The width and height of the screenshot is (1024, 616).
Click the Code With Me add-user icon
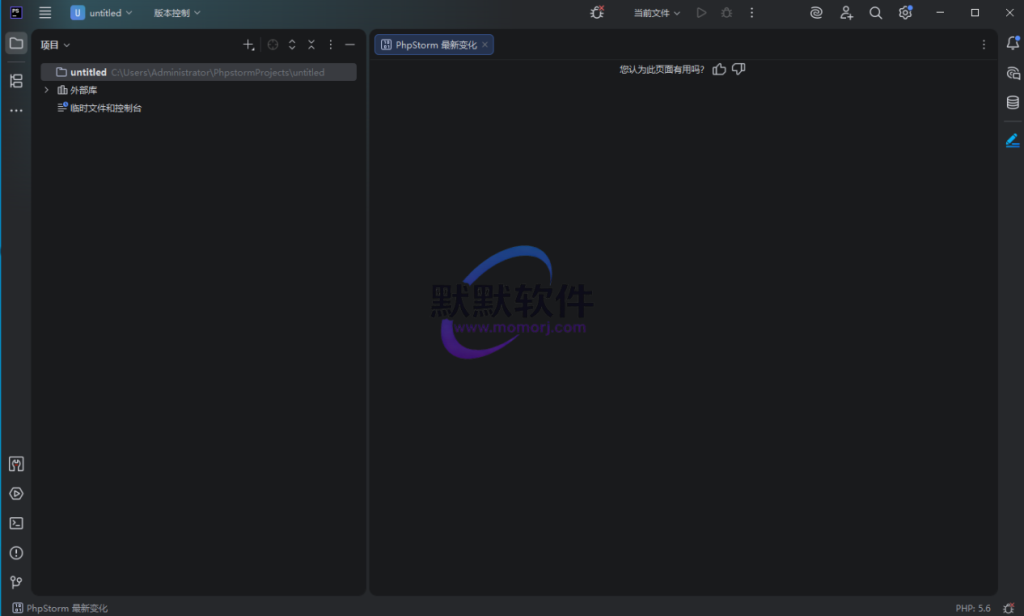click(x=846, y=12)
